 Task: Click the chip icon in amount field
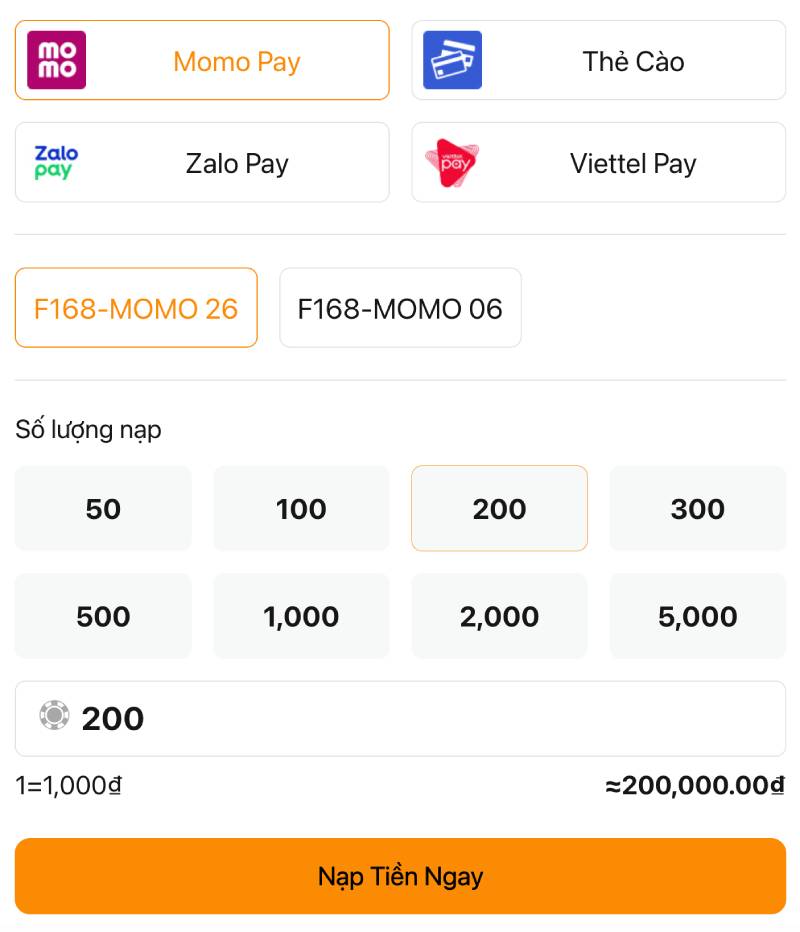point(54,715)
